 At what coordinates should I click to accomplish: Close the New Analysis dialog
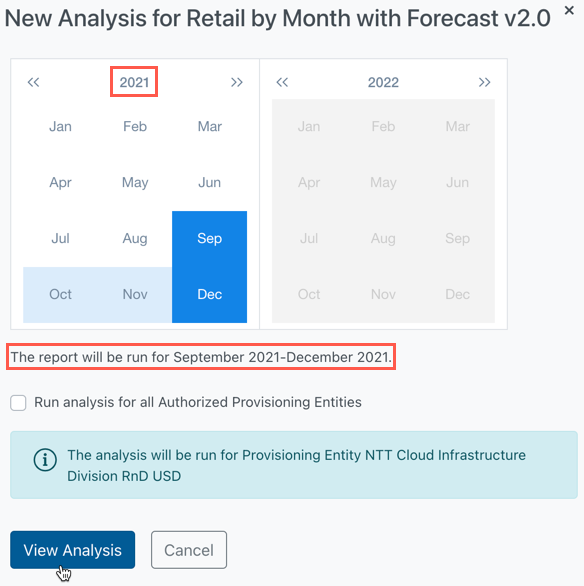[x=569, y=10]
